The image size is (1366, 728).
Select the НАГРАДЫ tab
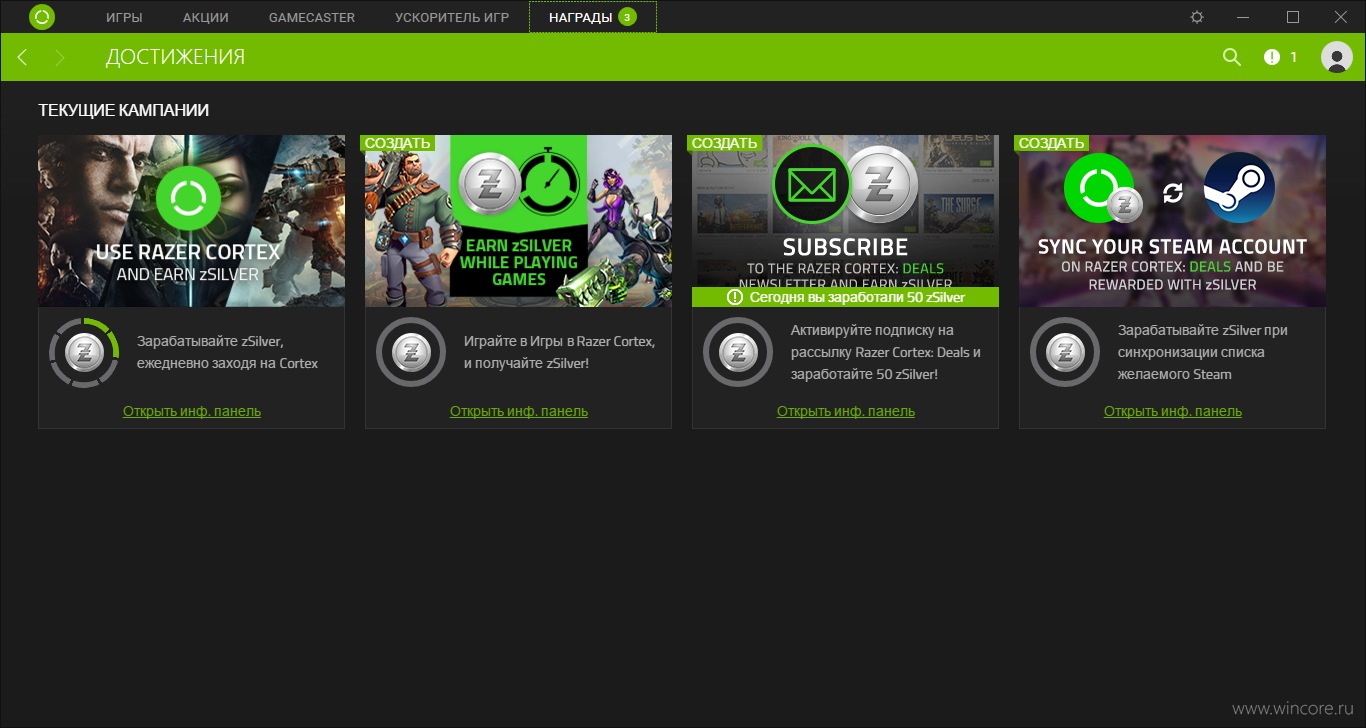(x=593, y=17)
